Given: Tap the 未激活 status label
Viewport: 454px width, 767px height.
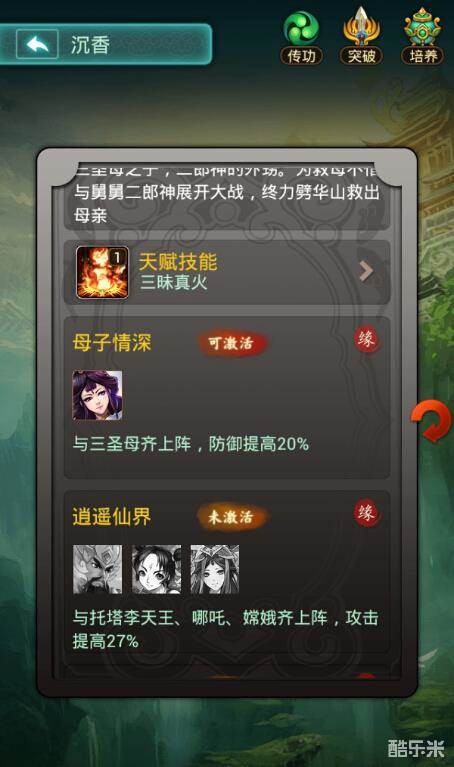Looking at the screenshot, I should click(x=231, y=517).
